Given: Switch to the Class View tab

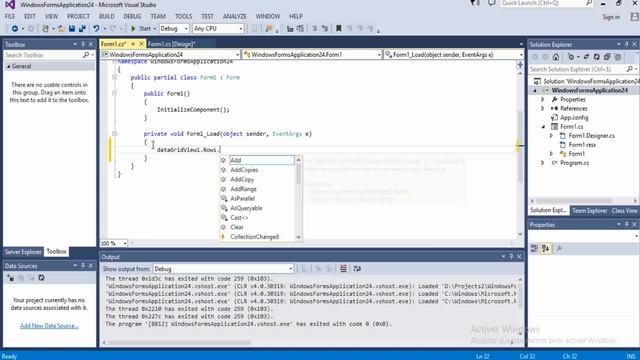Looking at the screenshot, I should pyautogui.click(x=624, y=211).
